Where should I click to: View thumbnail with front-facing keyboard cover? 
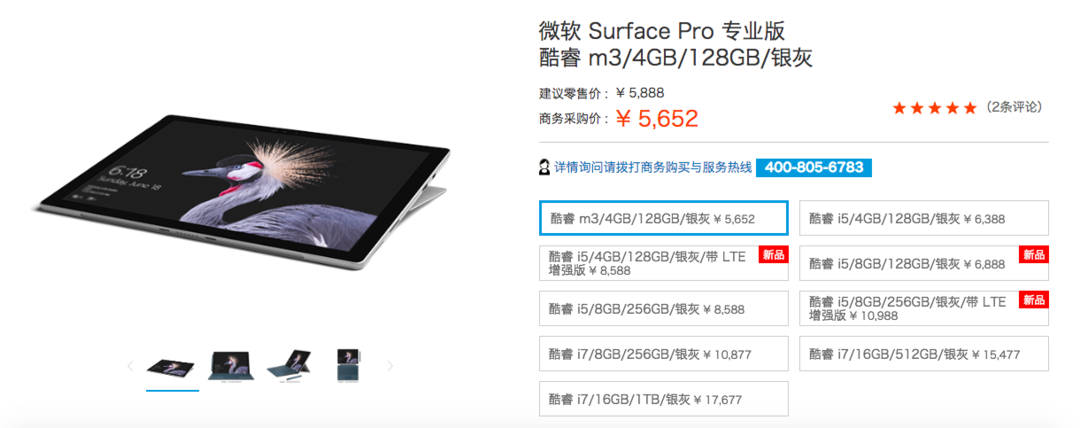tap(232, 365)
